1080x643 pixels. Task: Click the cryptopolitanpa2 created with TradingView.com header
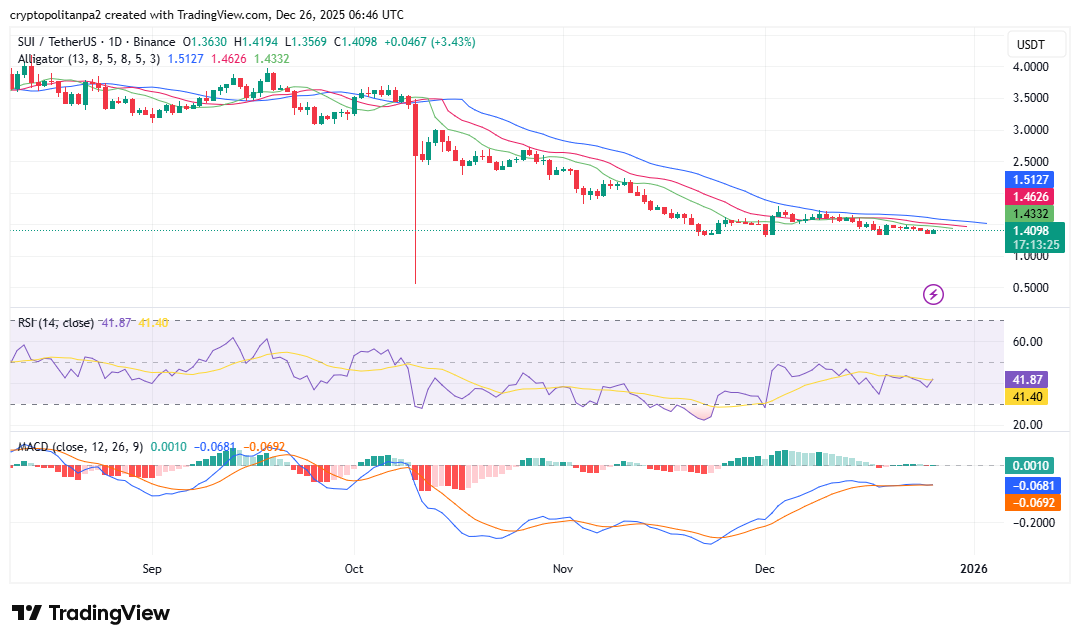[207, 15]
